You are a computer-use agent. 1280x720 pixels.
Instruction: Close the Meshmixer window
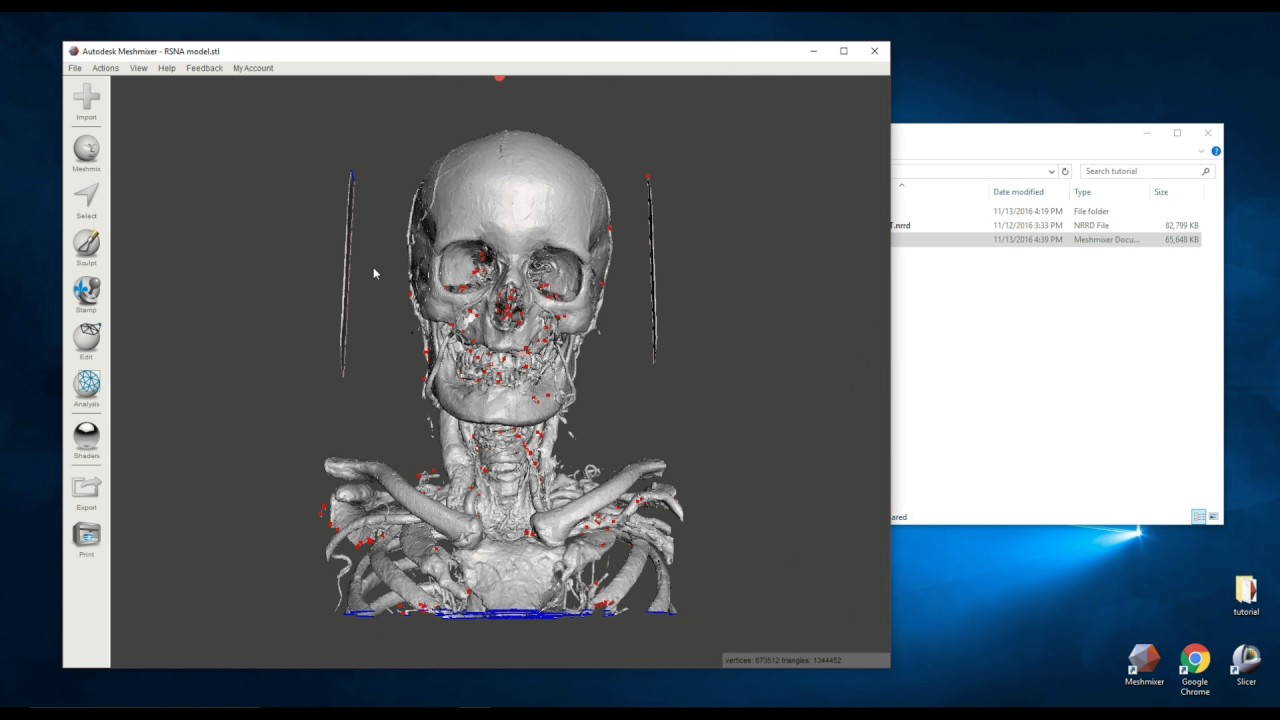(875, 51)
